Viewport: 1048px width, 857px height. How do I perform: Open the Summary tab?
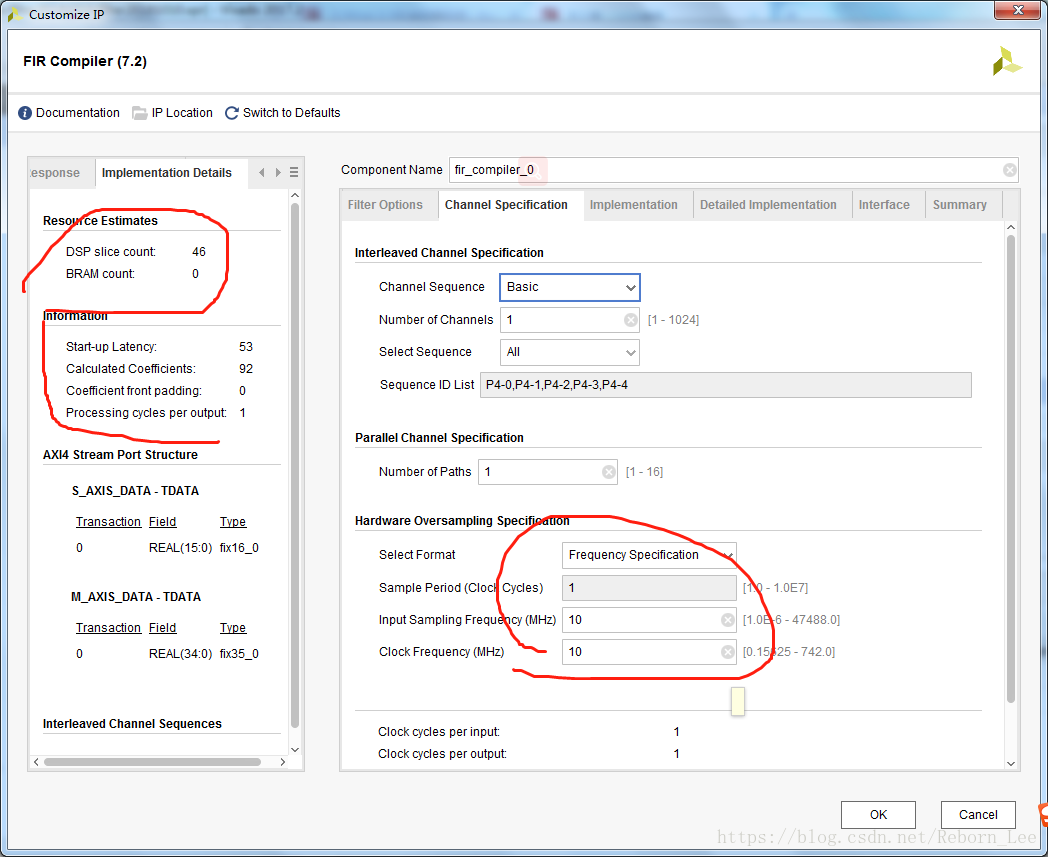(x=959, y=205)
